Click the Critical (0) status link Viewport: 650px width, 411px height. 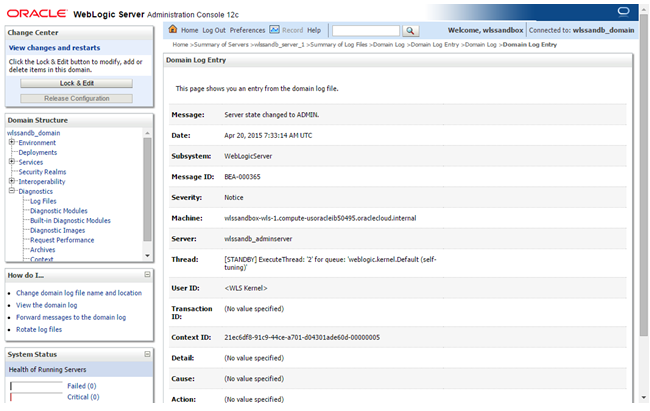pyautogui.click(x=83, y=397)
